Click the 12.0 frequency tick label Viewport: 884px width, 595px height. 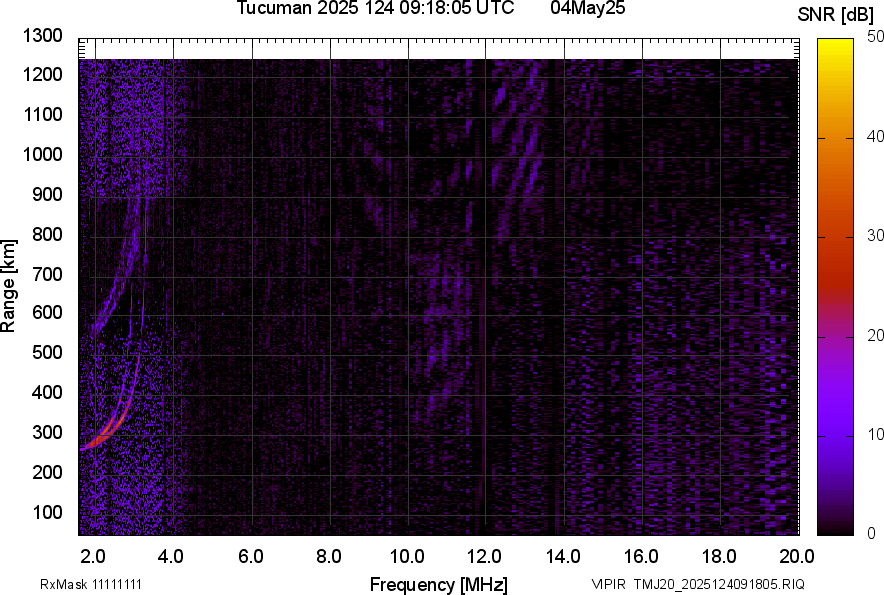484,557
